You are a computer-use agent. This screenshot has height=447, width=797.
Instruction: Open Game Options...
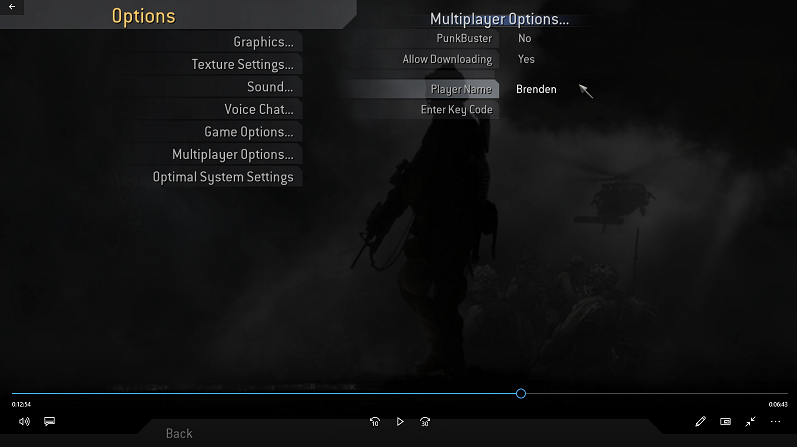pyautogui.click(x=249, y=132)
